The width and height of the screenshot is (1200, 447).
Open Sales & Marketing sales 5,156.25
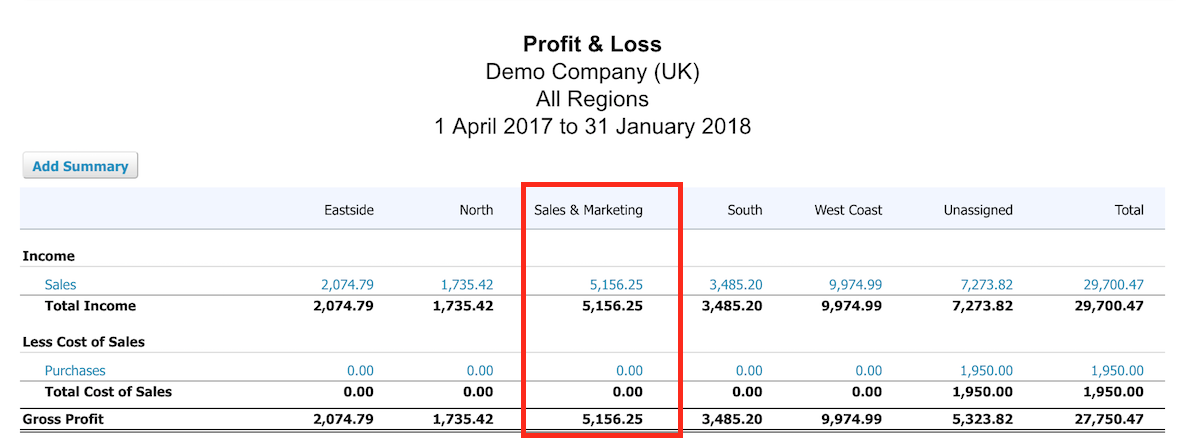(x=616, y=285)
